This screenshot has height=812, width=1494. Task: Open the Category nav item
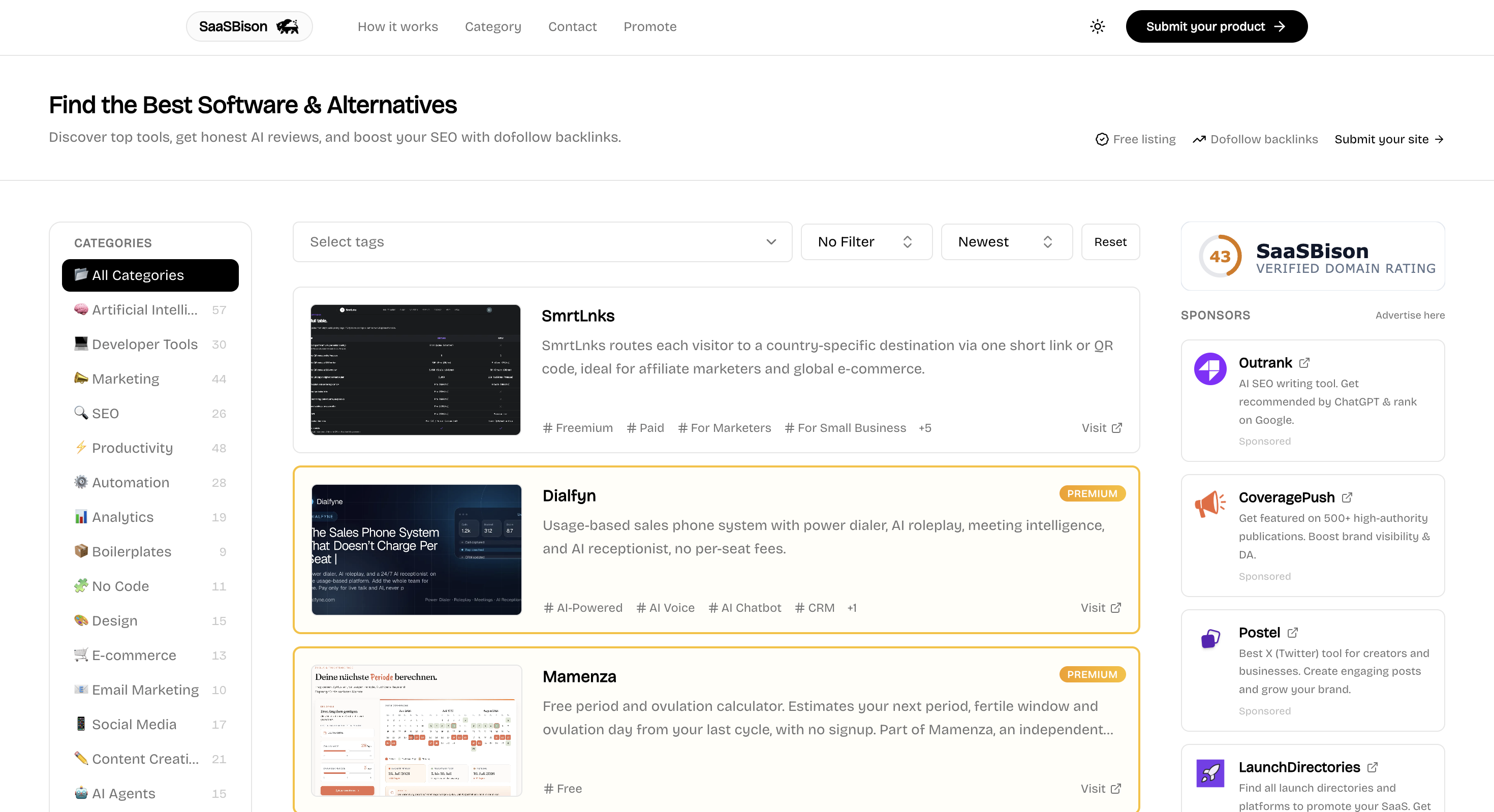pyautogui.click(x=493, y=27)
